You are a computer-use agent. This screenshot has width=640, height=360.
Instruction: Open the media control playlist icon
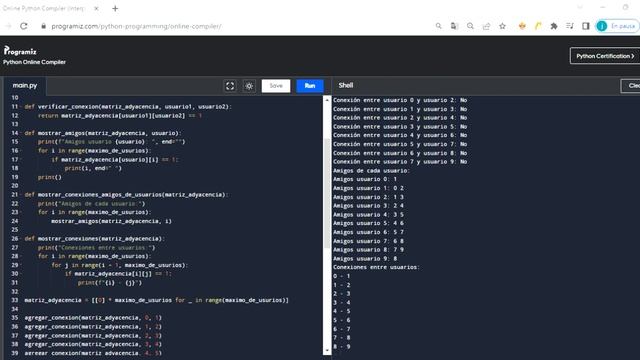point(570,26)
